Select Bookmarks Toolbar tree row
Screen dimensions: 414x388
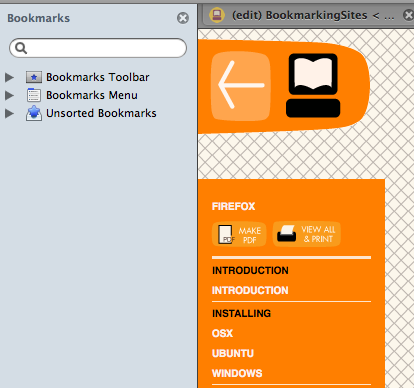(x=98, y=77)
